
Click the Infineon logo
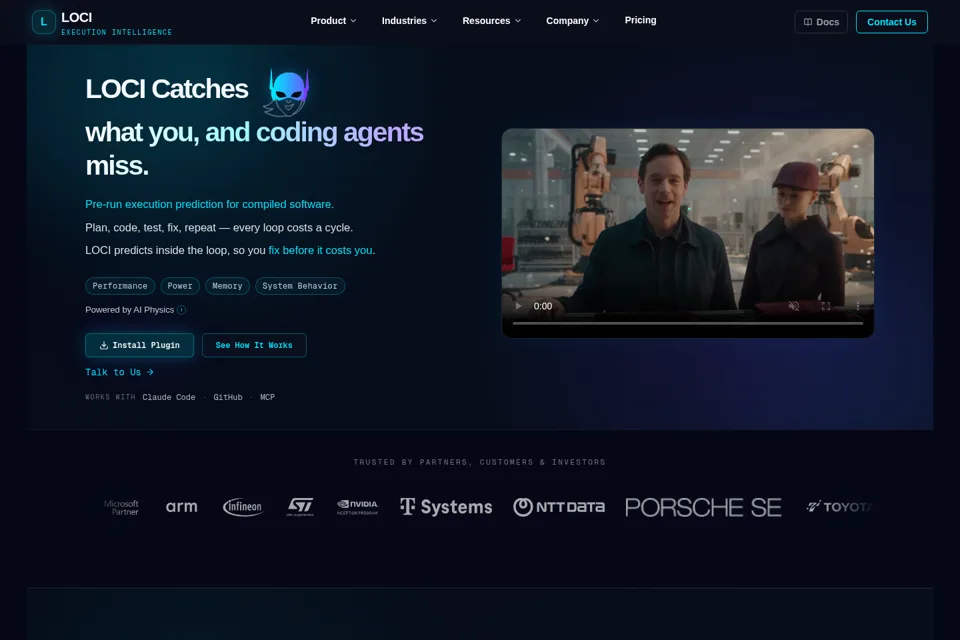click(243, 507)
